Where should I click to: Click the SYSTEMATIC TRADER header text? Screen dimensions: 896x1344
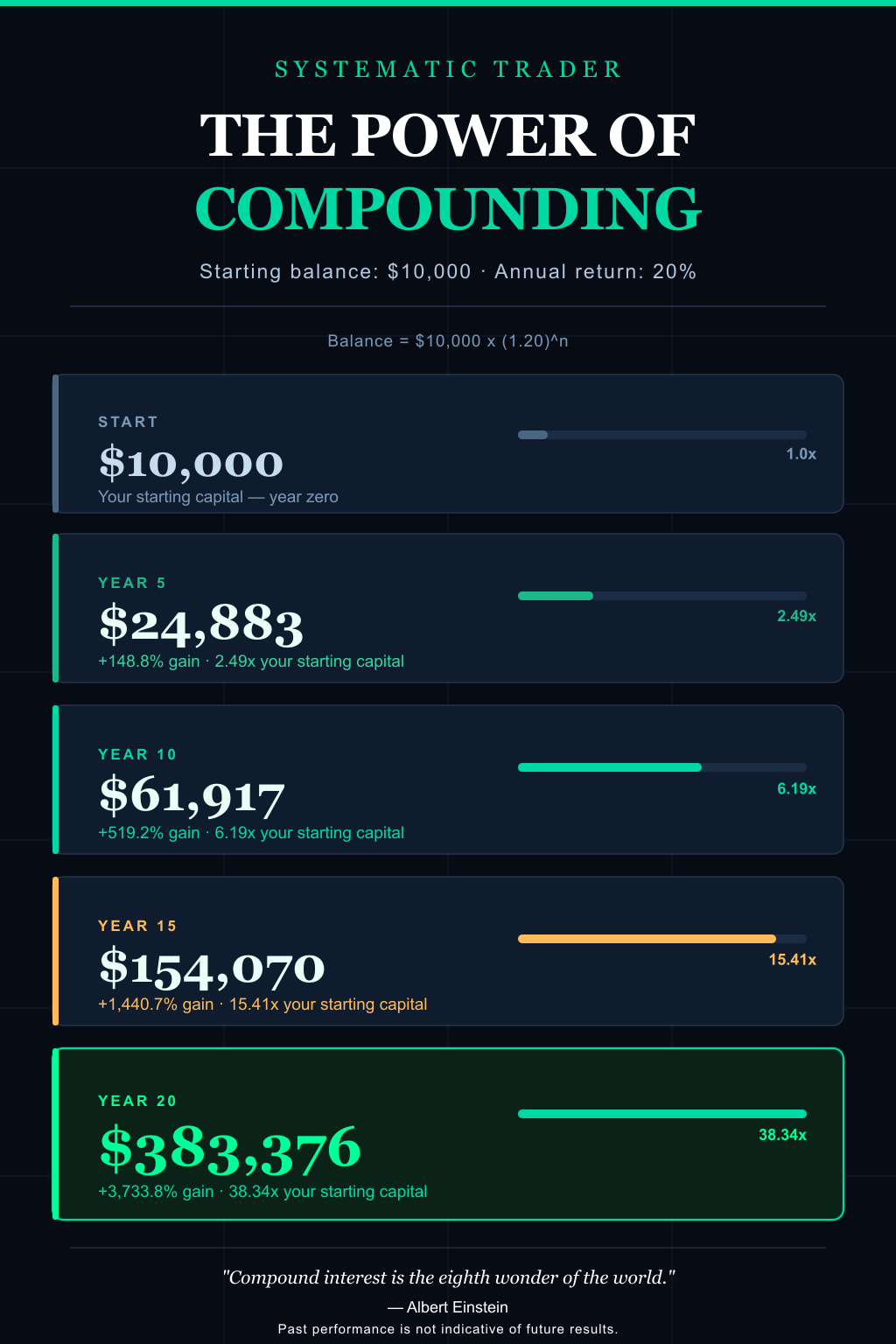tap(448, 69)
